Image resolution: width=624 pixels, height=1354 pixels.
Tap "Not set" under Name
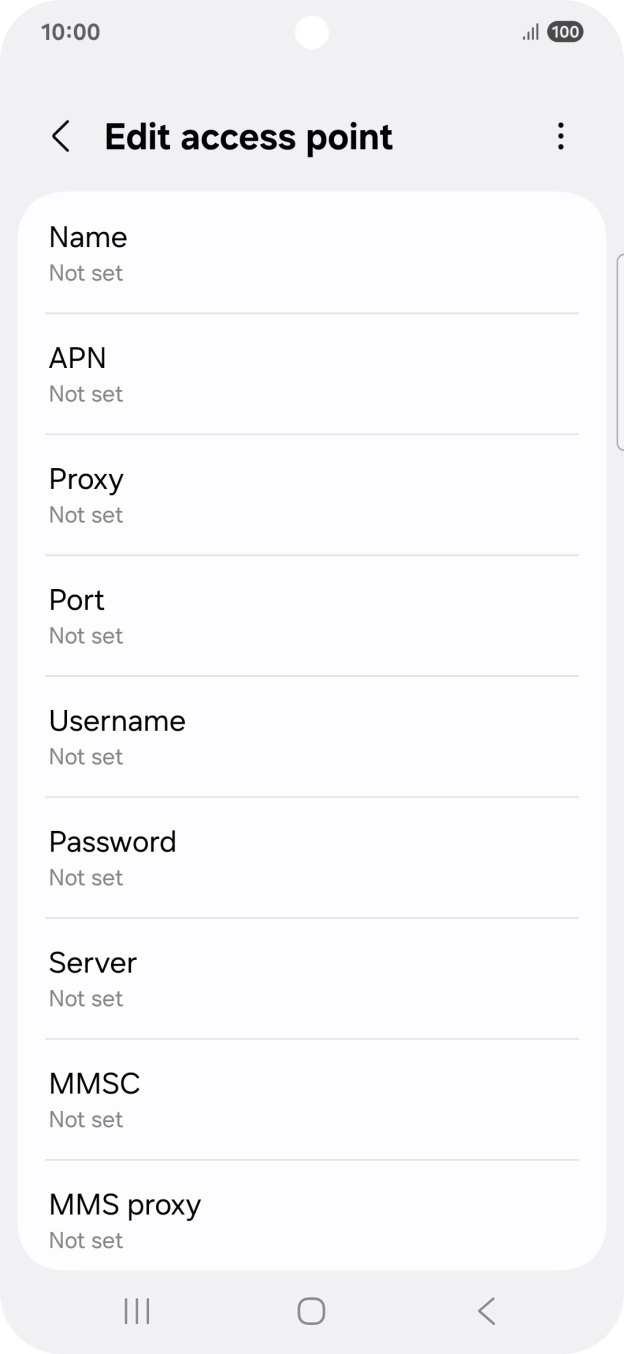[86, 273]
